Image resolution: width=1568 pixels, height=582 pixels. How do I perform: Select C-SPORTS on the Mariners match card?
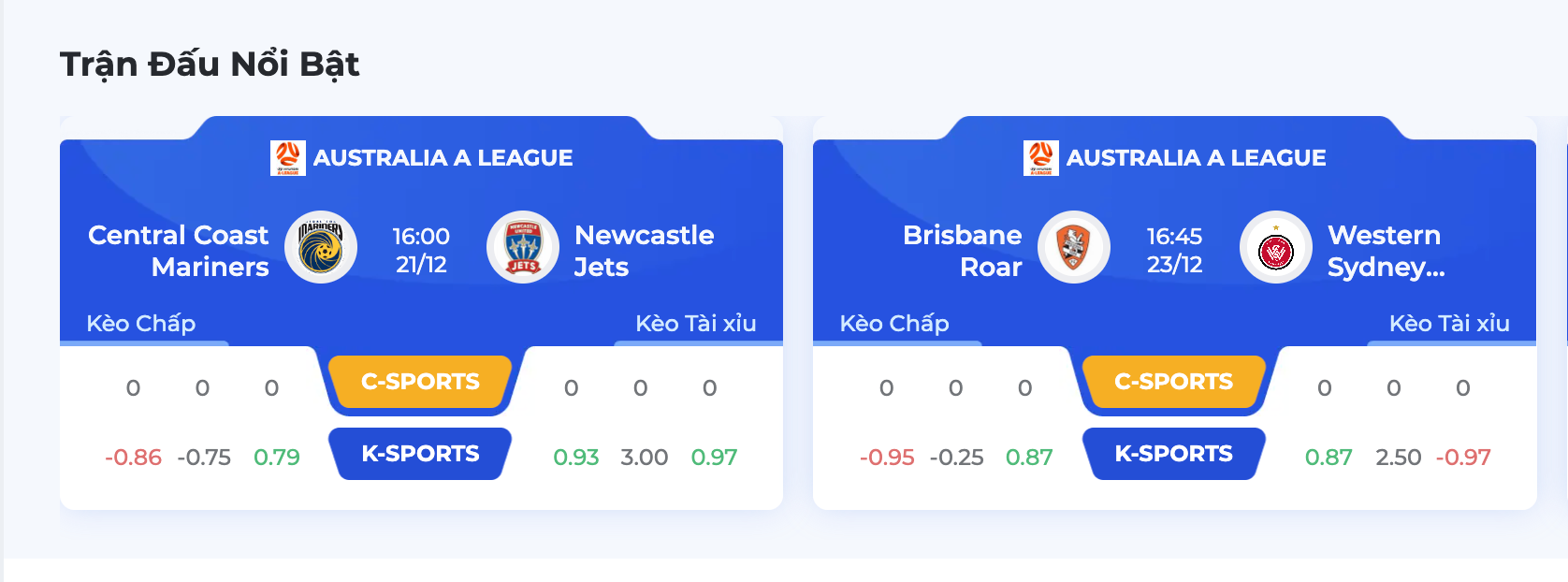pyautogui.click(x=420, y=382)
